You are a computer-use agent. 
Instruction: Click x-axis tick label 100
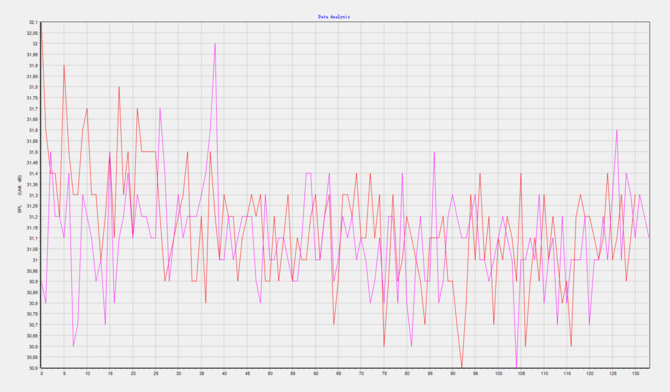(499, 374)
